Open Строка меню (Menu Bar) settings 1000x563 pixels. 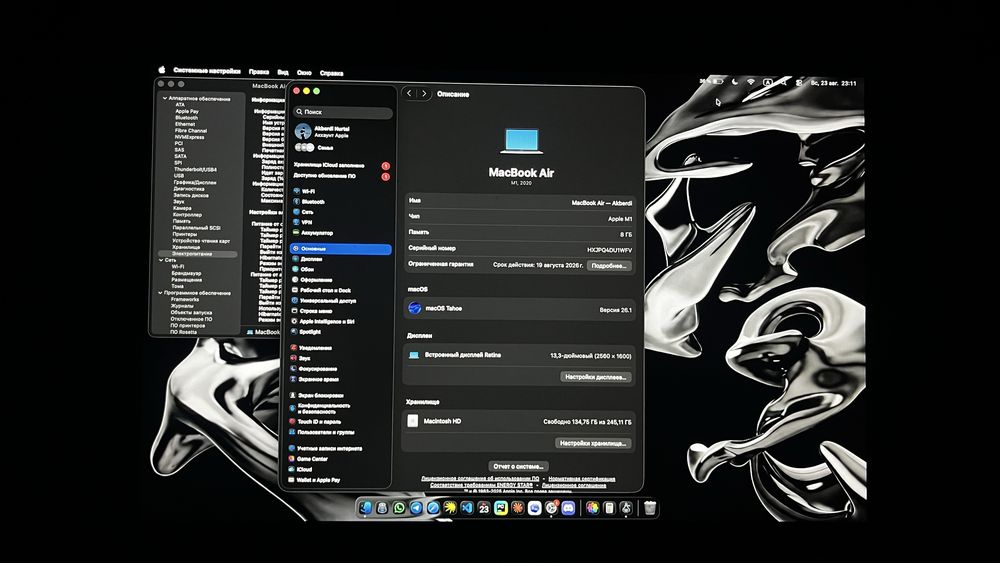312,311
